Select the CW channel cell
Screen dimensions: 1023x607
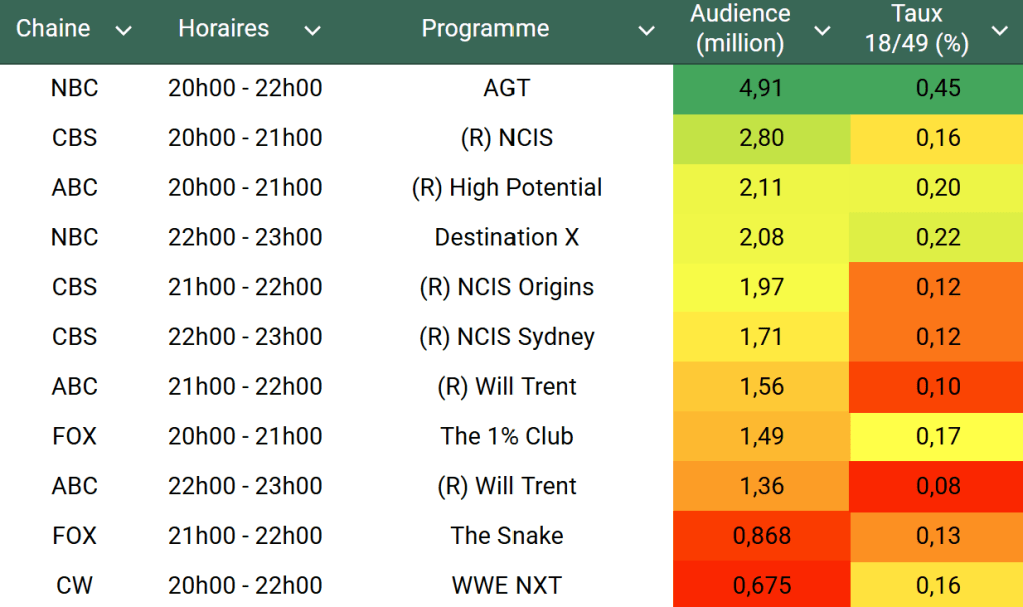pyautogui.click(x=75, y=585)
